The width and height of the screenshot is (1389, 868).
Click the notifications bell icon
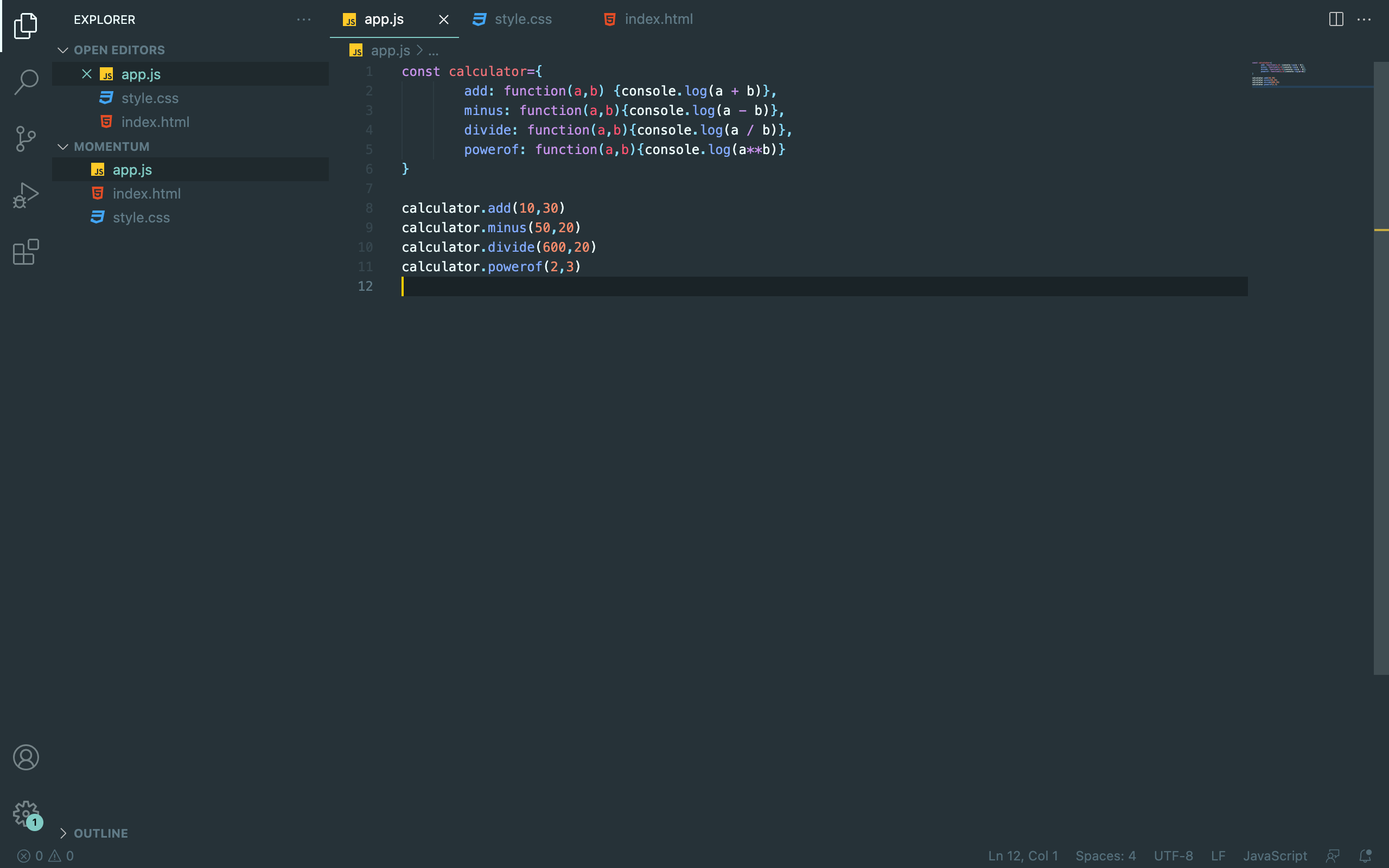point(1366,856)
